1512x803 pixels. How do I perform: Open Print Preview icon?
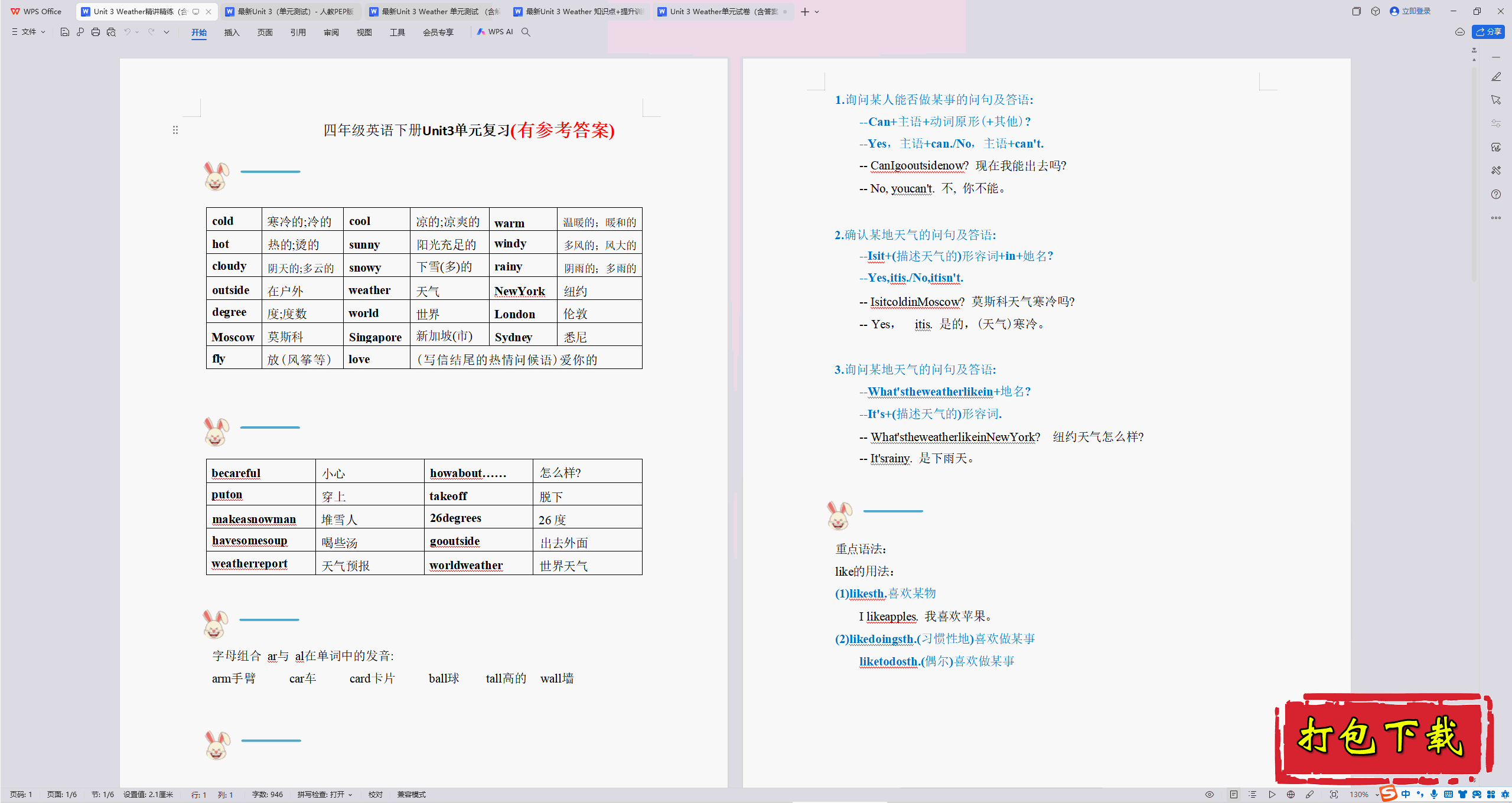(111, 32)
